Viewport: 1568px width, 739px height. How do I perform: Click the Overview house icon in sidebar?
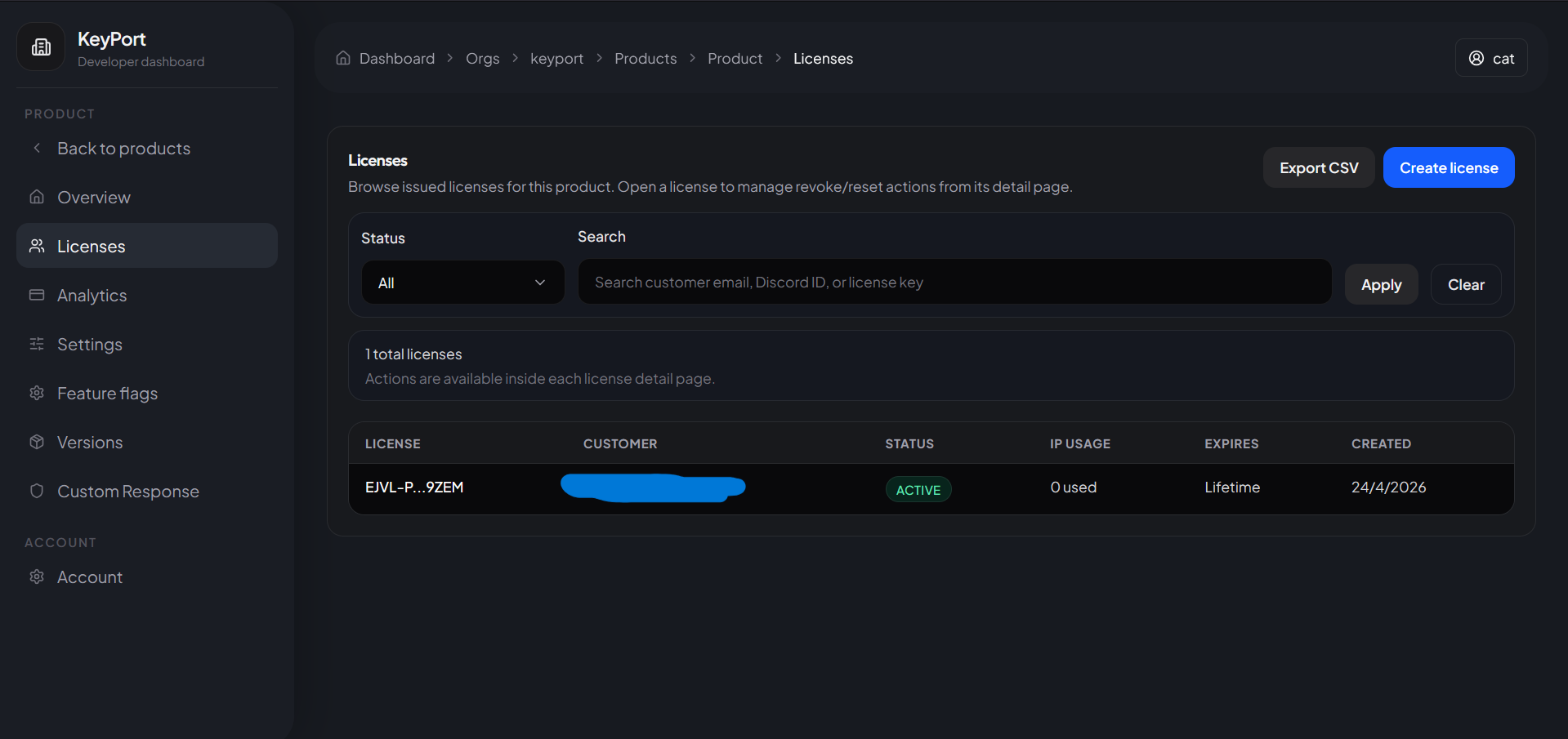37,197
